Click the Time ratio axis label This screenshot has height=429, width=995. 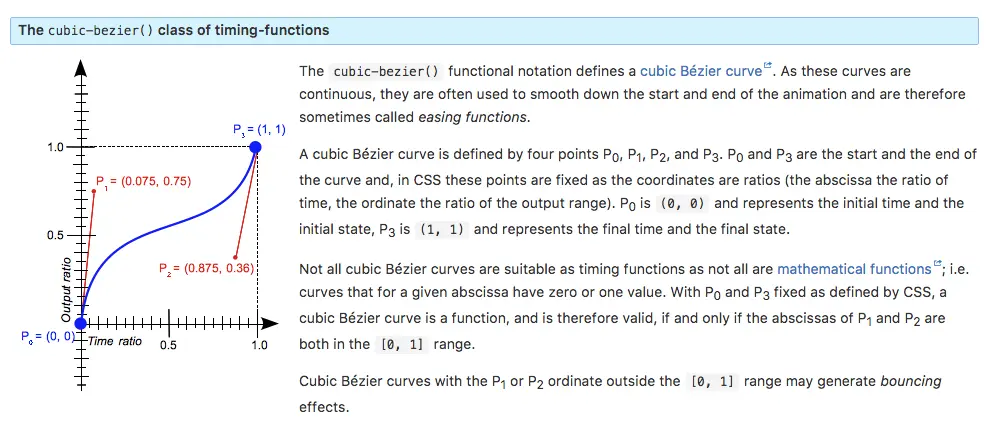tap(115, 341)
